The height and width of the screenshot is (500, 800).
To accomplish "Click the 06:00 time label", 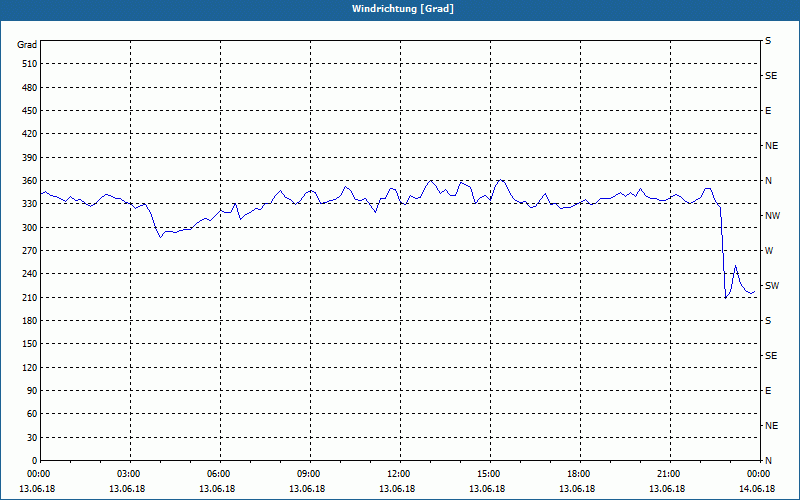I will (x=217, y=473).
